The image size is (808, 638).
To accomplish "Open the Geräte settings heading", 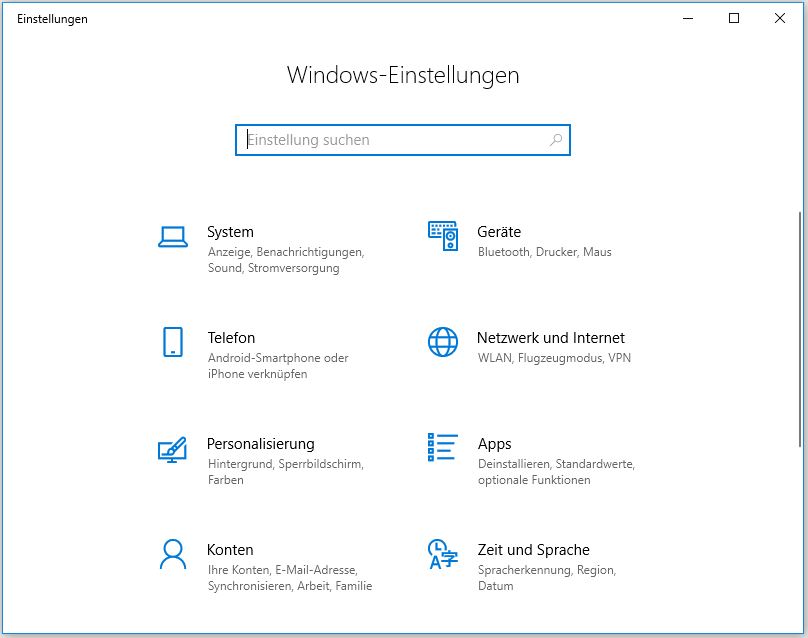I will click(499, 232).
